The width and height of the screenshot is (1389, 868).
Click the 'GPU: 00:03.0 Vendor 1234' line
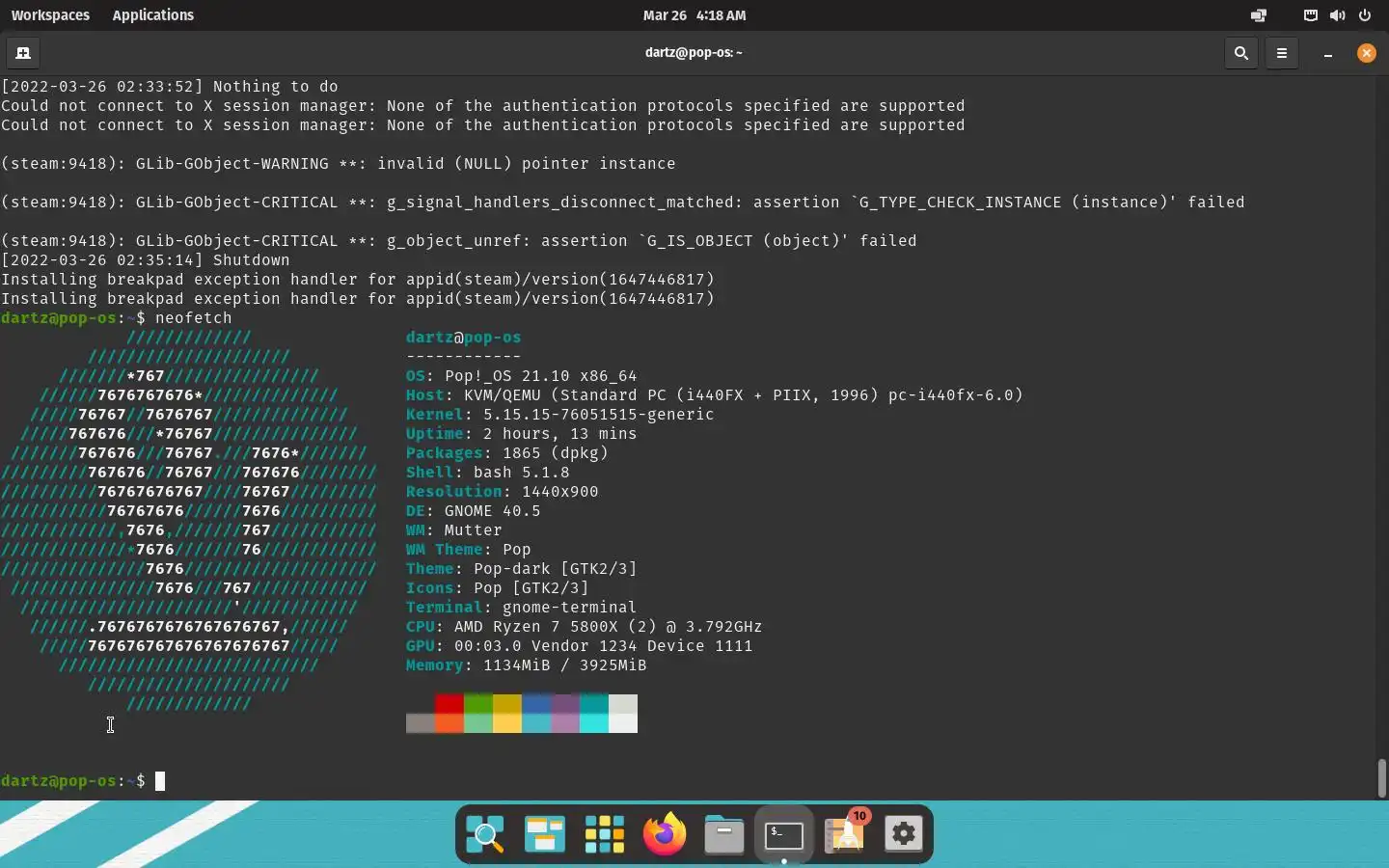pos(580,646)
